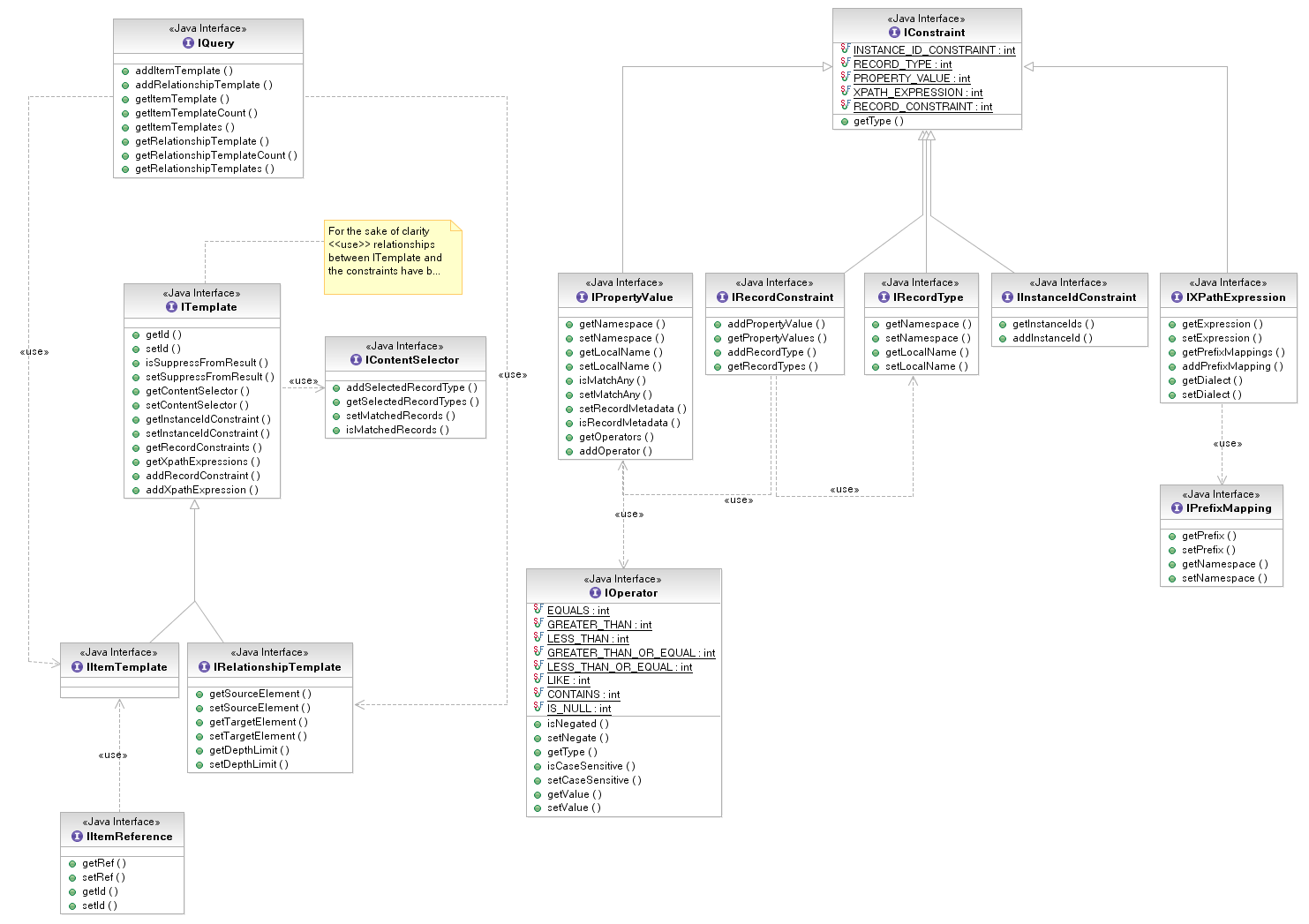Click the RECORD_CONSTRAINT field icon
This screenshot has width=1309, height=924.
click(845, 106)
